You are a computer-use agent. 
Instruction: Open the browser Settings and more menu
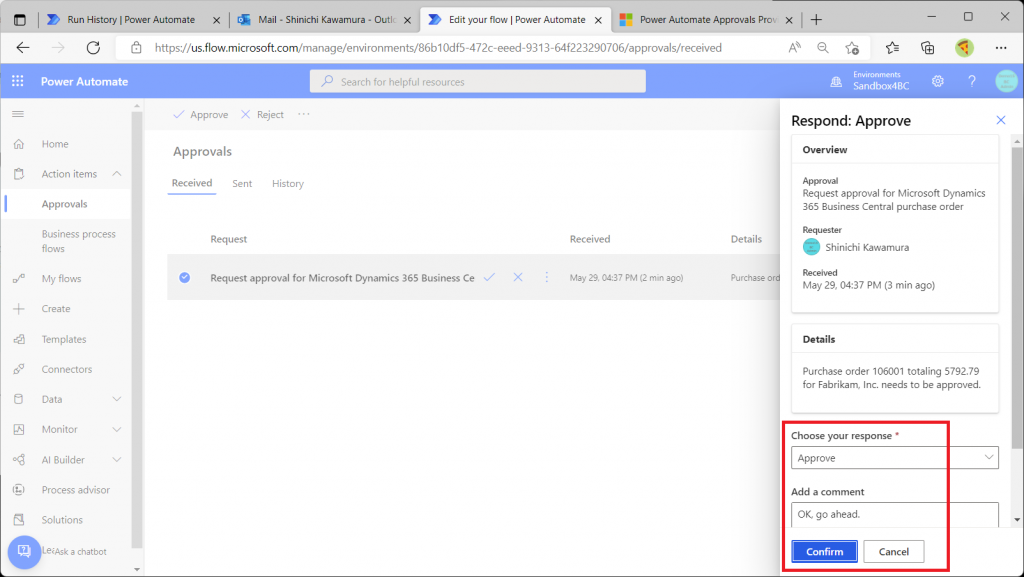pyautogui.click(x=1001, y=48)
